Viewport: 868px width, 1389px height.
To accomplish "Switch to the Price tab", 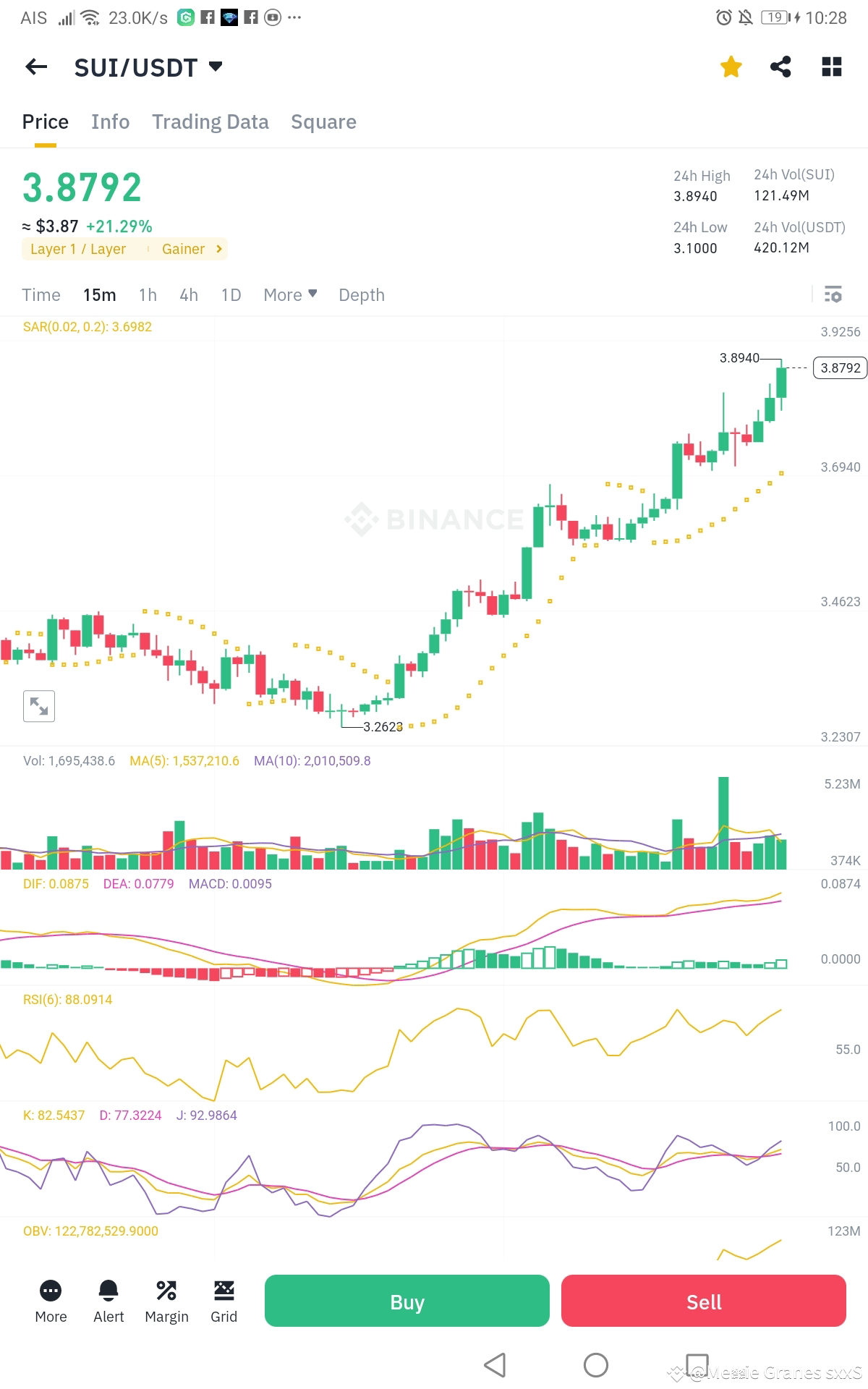I will click(x=46, y=122).
